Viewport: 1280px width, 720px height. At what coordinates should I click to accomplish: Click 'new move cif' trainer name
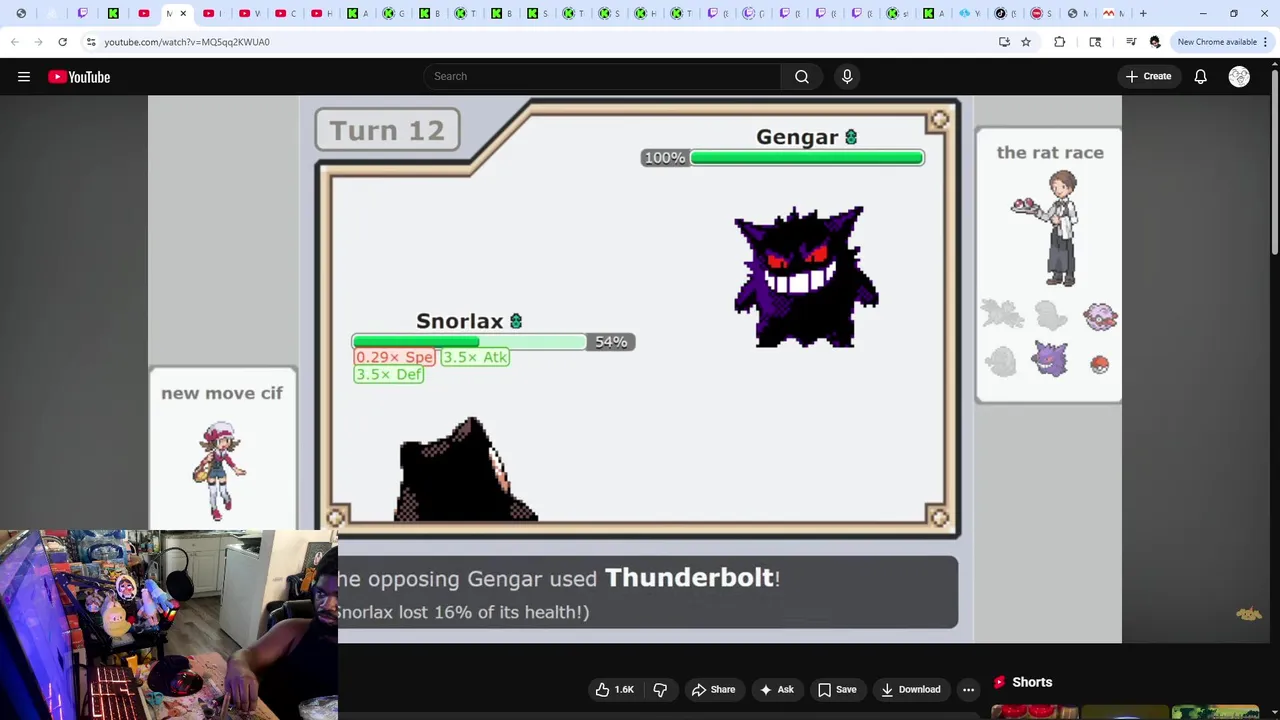coord(222,393)
